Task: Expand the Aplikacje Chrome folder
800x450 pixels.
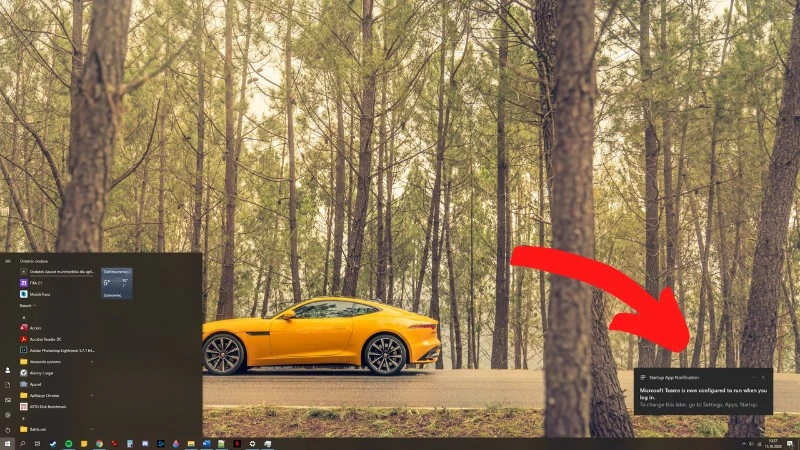Action: point(57,395)
